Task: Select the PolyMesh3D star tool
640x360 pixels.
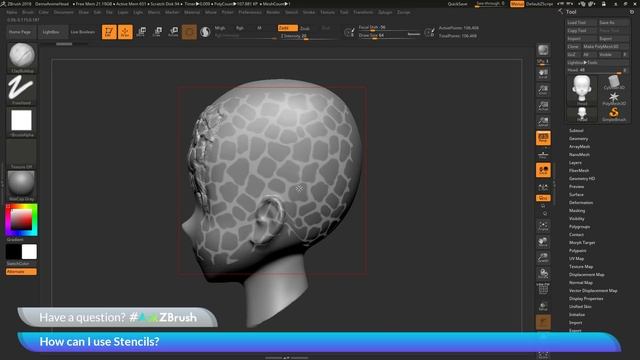Action: 613,98
